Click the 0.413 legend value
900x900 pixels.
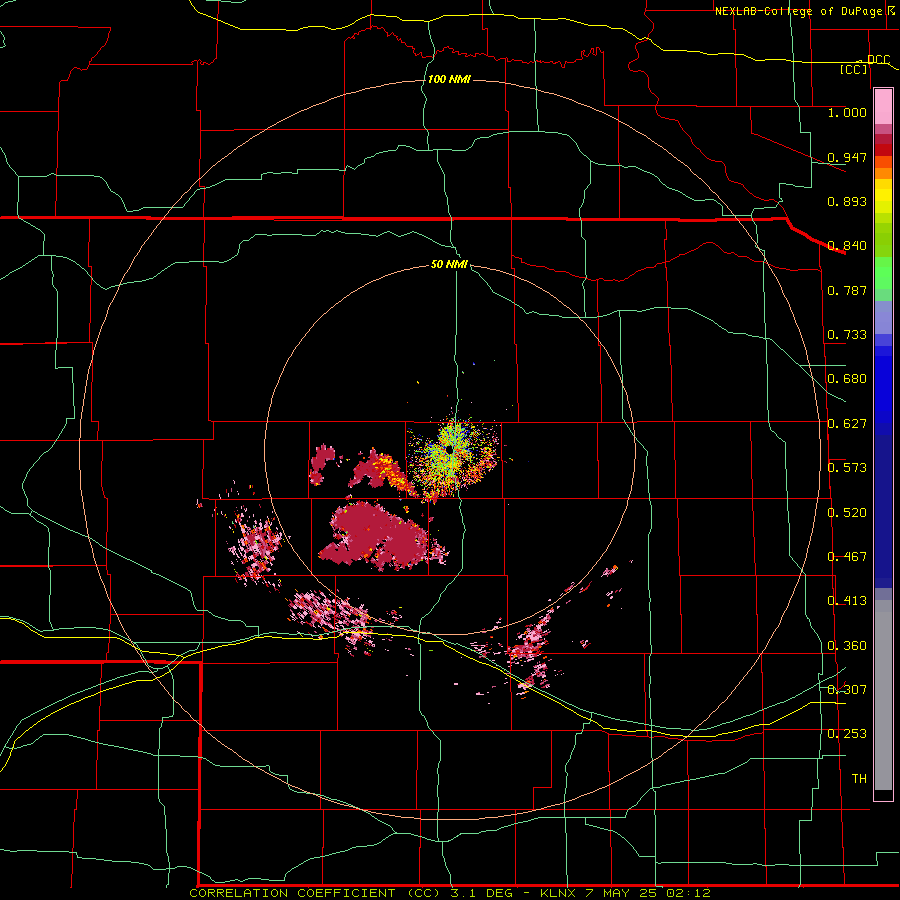tap(847, 601)
